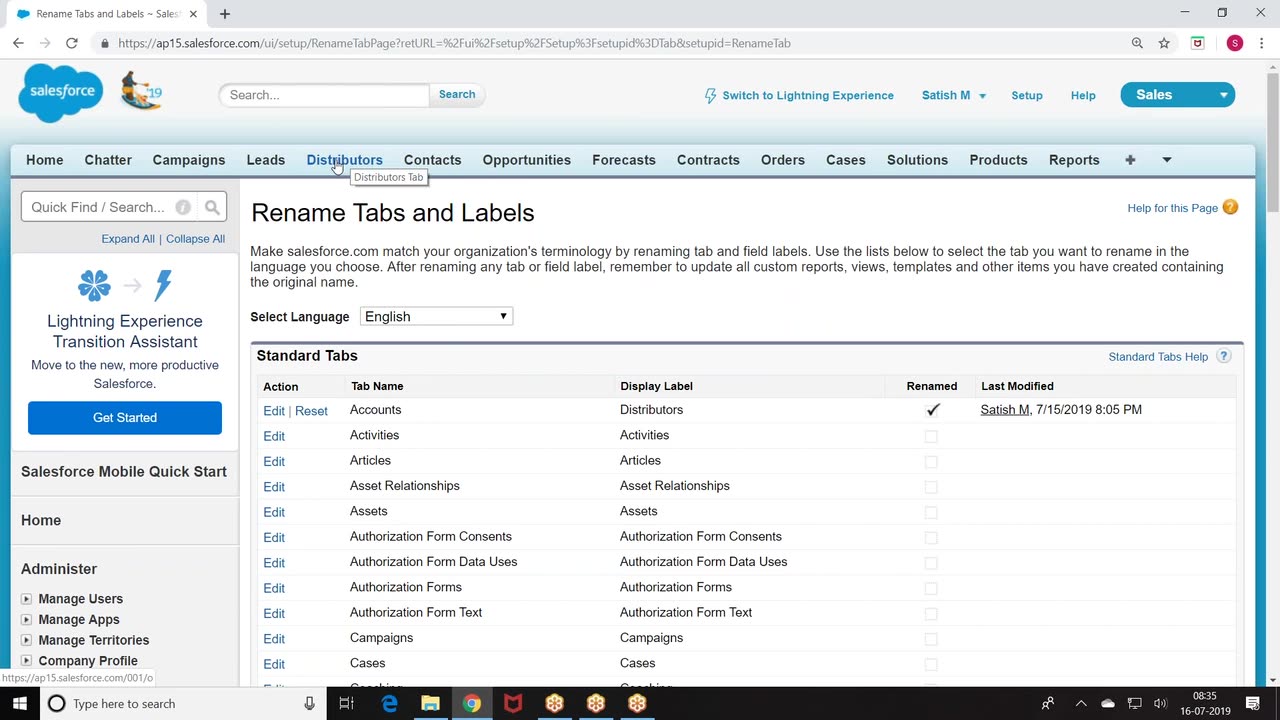
Task: Open the Distributors tab
Action: [344, 160]
